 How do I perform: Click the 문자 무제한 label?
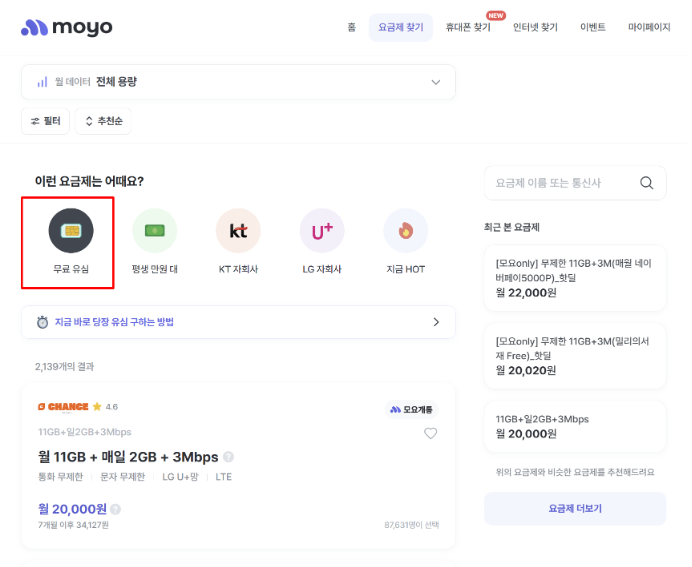click(123, 477)
